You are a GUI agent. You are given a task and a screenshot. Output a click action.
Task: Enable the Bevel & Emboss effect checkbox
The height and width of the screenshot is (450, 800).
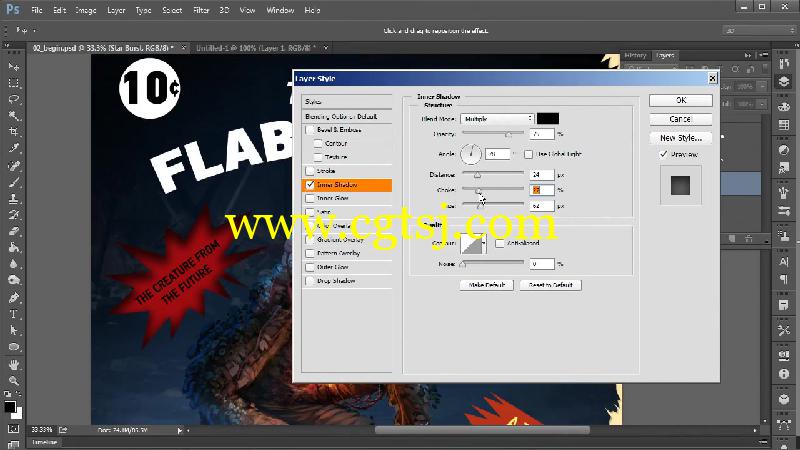tap(310, 130)
